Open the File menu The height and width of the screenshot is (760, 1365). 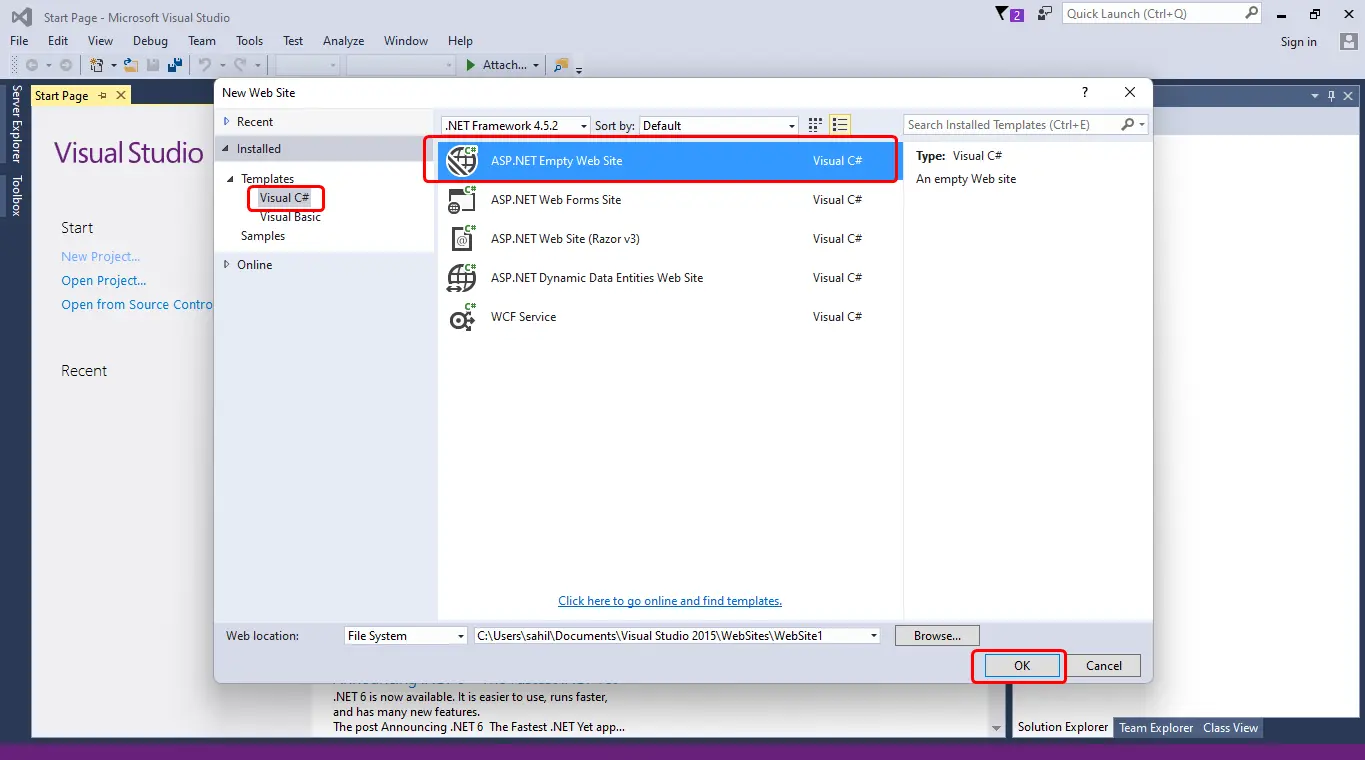[x=19, y=41]
